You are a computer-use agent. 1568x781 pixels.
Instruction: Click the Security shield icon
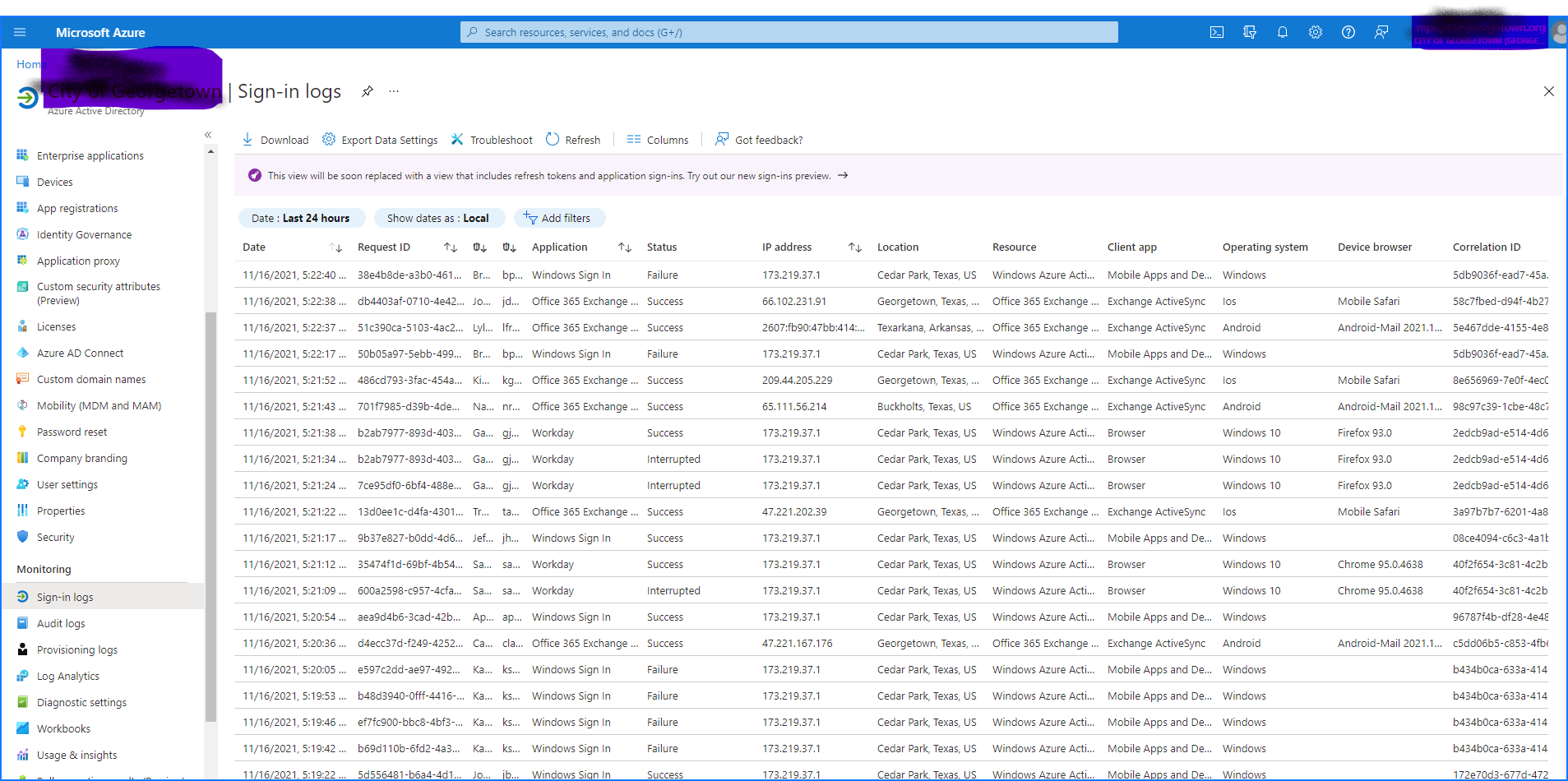click(22, 537)
